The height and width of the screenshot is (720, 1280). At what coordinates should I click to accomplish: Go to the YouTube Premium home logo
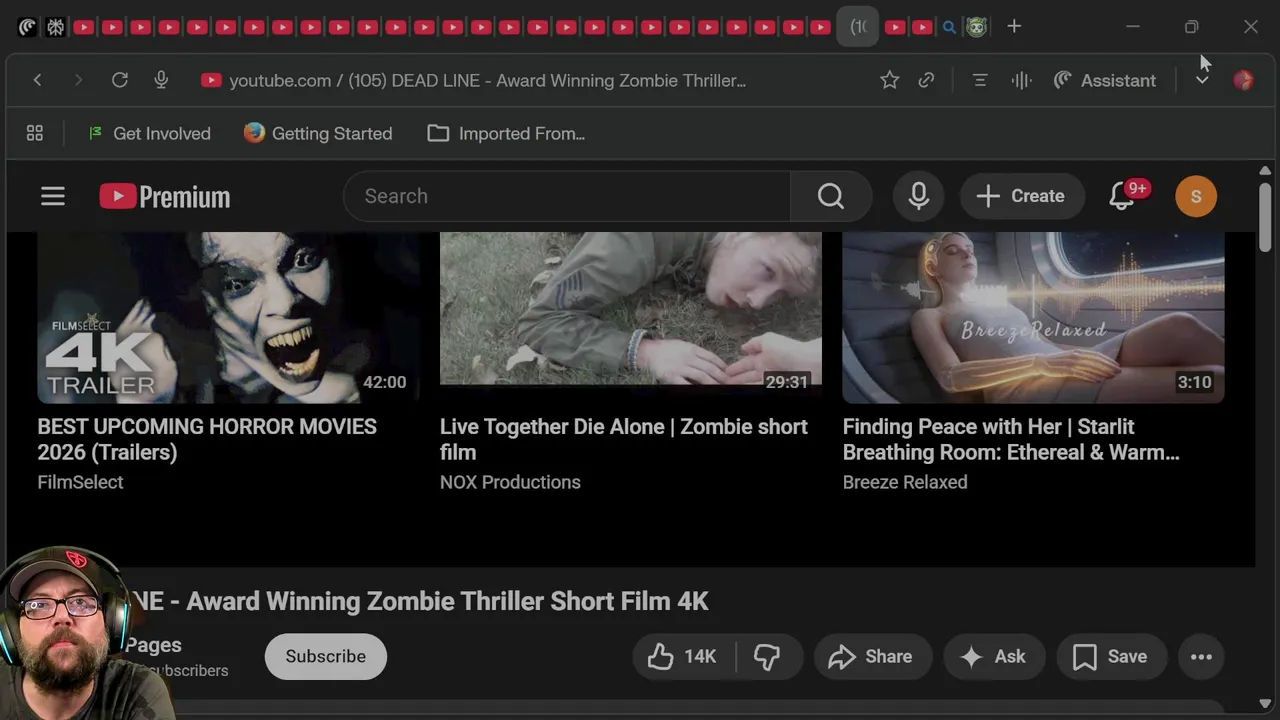[165, 196]
